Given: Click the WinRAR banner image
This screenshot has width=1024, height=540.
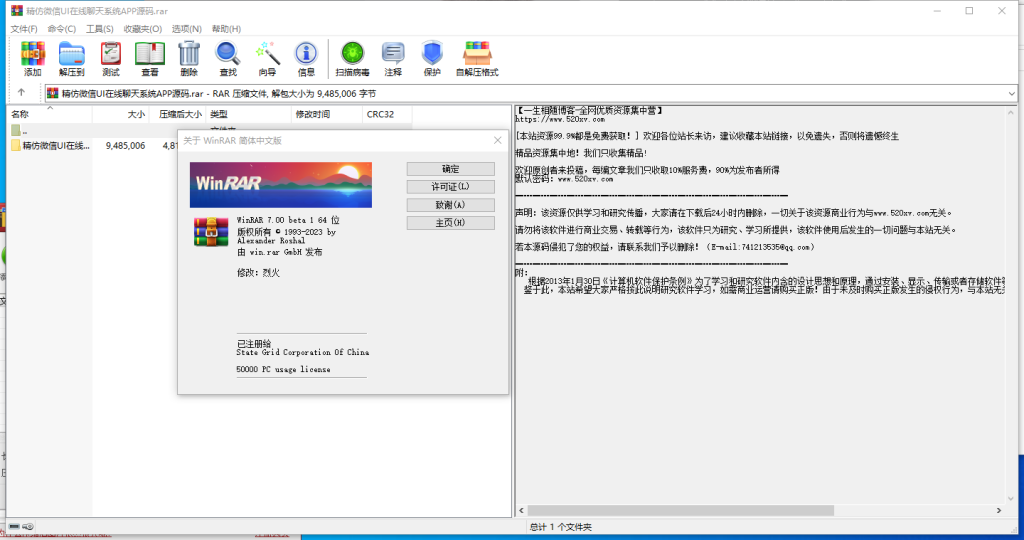Looking at the screenshot, I should (281, 185).
